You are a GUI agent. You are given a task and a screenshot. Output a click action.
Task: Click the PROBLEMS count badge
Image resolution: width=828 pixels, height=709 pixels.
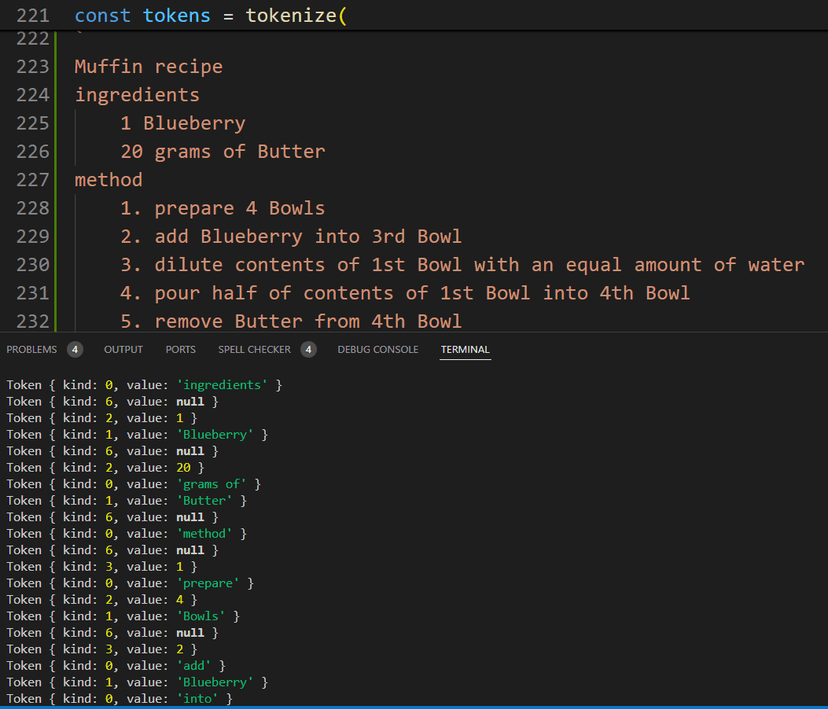pos(75,349)
